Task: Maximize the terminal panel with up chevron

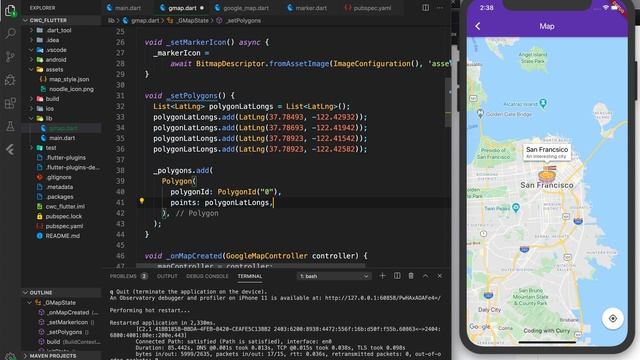Action: tap(425, 276)
